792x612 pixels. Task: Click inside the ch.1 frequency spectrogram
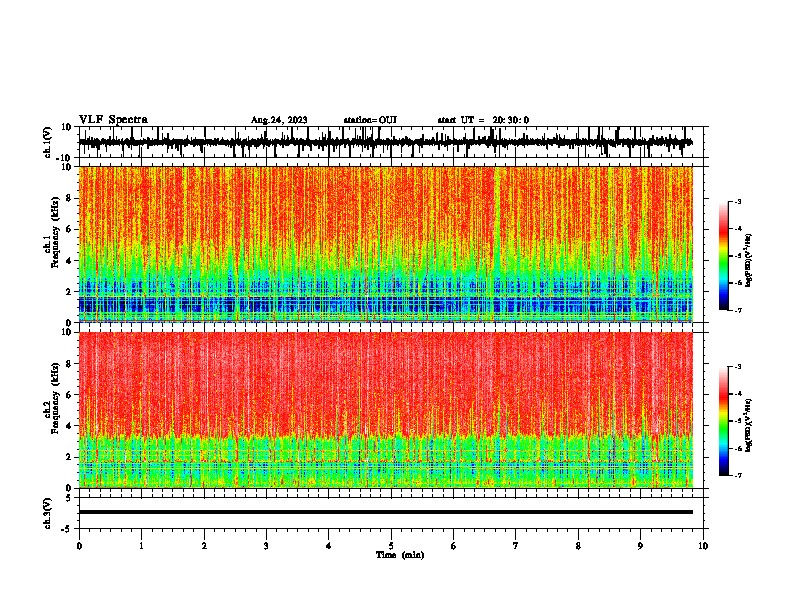click(385, 244)
